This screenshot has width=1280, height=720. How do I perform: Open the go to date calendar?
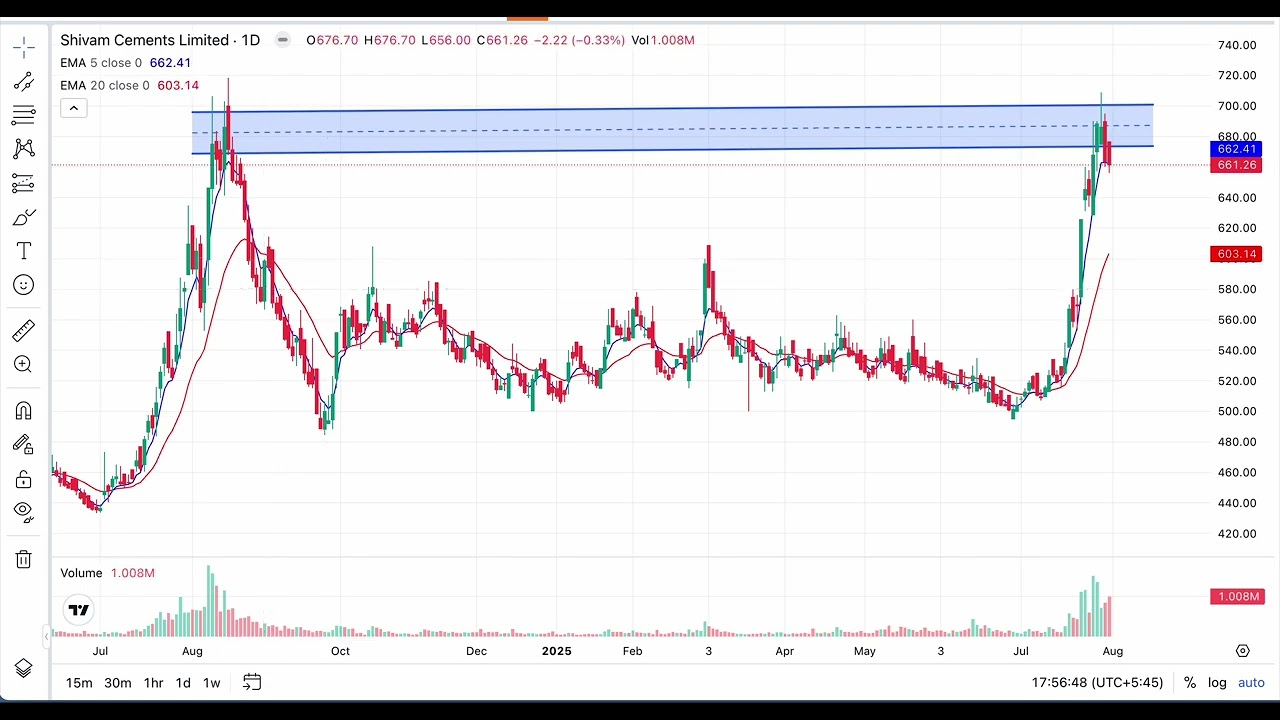tap(252, 682)
